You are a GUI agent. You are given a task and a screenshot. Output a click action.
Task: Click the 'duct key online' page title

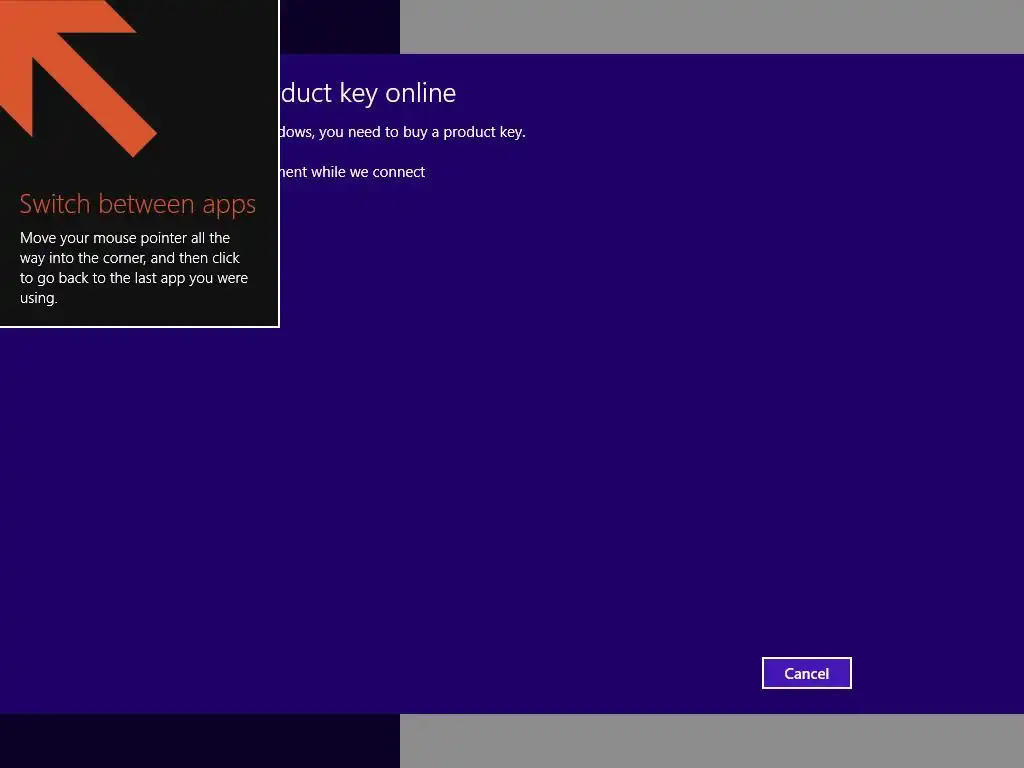pos(368,93)
